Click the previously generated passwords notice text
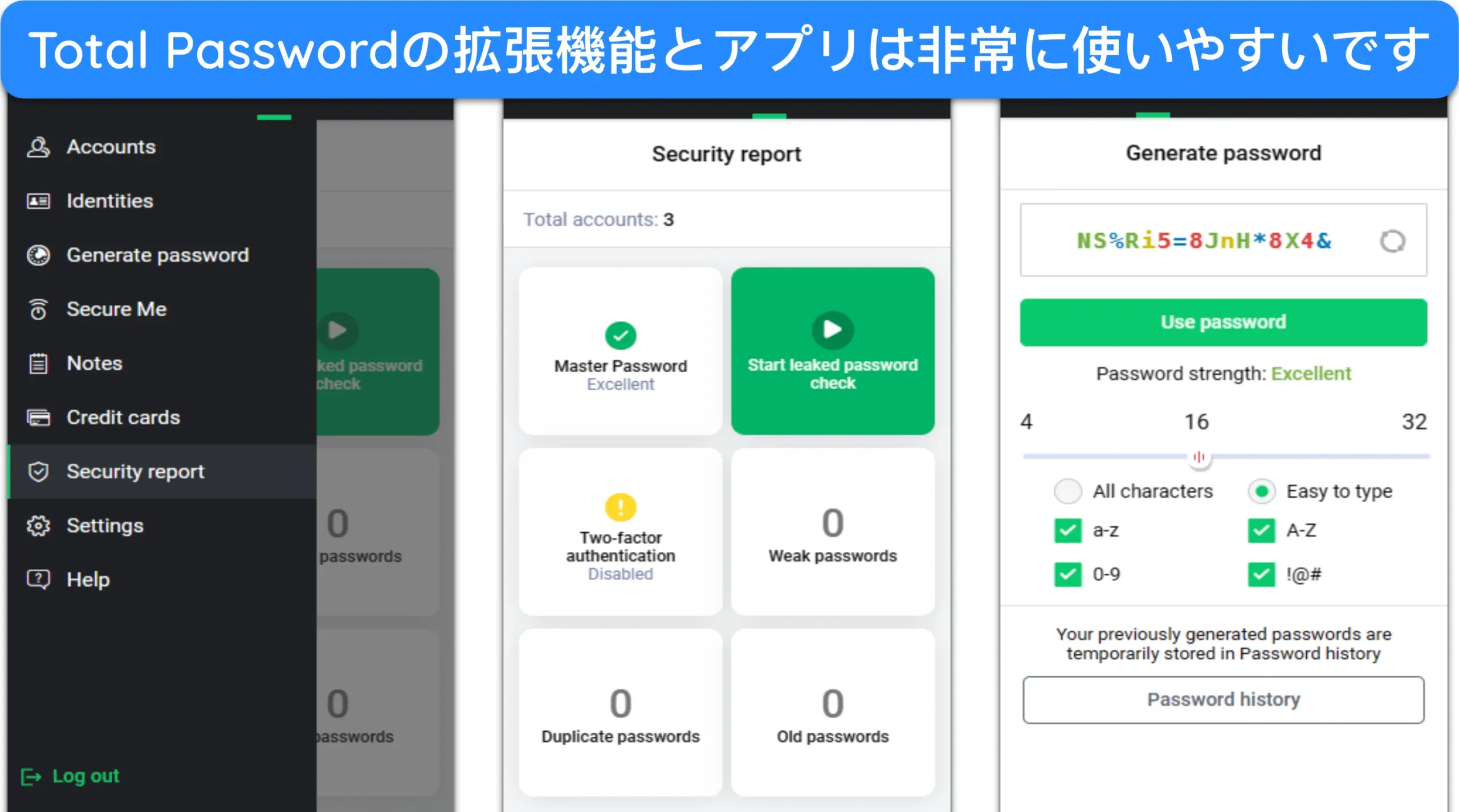Image resolution: width=1459 pixels, height=812 pixels. pos(1223,644)
